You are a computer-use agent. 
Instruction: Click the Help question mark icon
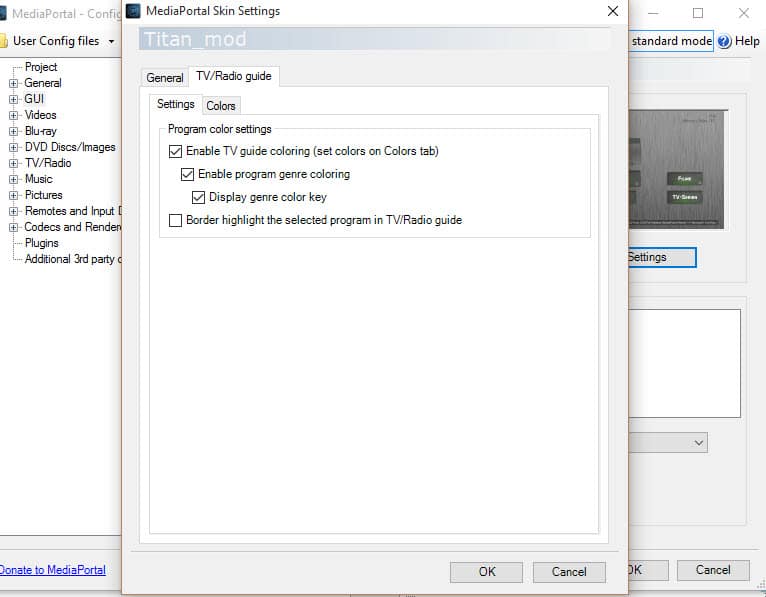(725, 41)
